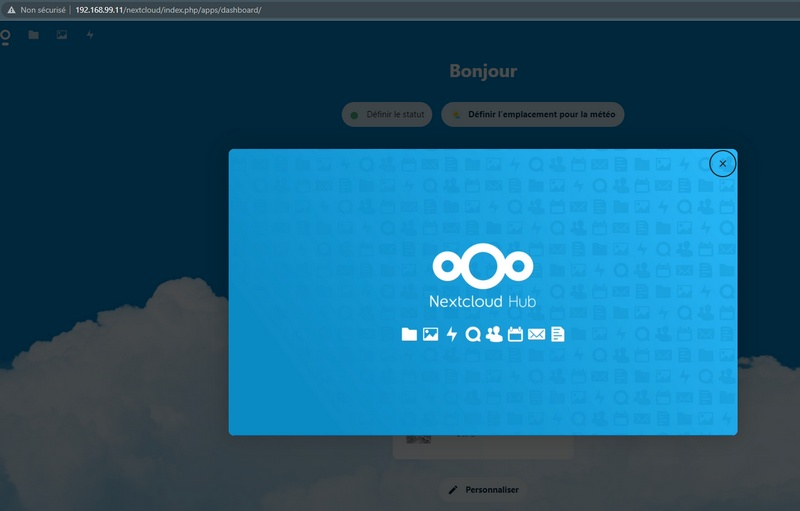Viewport: 800px width, 511px height.
Task: Open the Files app in top bar
Action: pyautogui.click(x=34, y=35)
